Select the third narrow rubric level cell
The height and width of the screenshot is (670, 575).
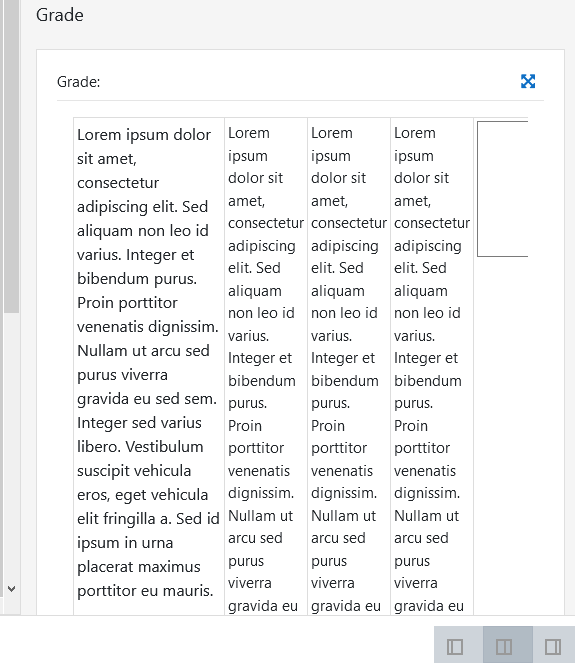click(431, 367)
